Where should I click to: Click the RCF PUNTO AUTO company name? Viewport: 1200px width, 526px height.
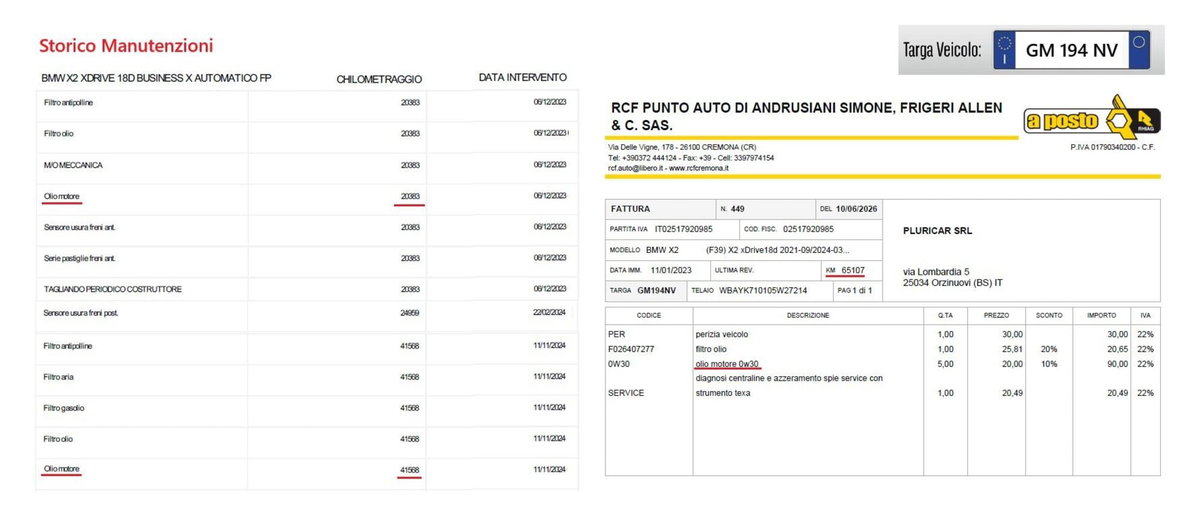(x=806, y=116)
